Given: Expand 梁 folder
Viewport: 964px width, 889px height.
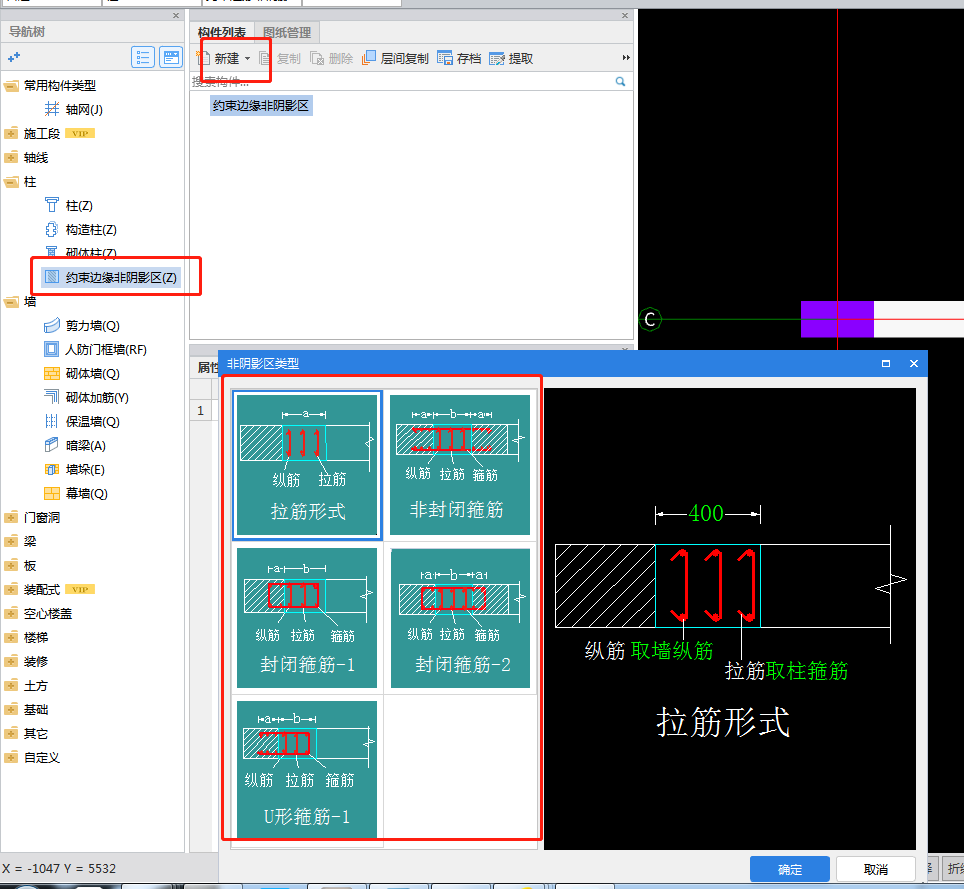Looking at the screenshot, I should pos(11,541).
